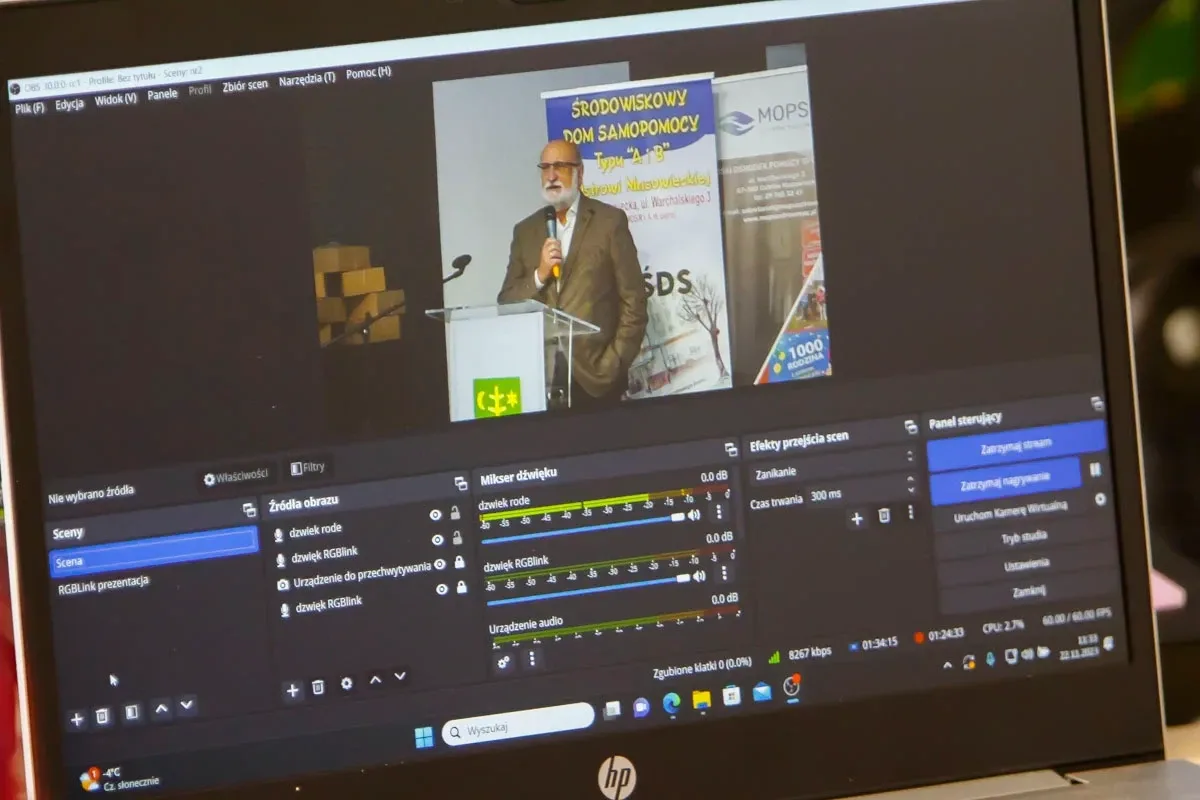Open Ustawienia from control panel
Viewport: 1200px width, 800px height.
(x=1027, y=564)
